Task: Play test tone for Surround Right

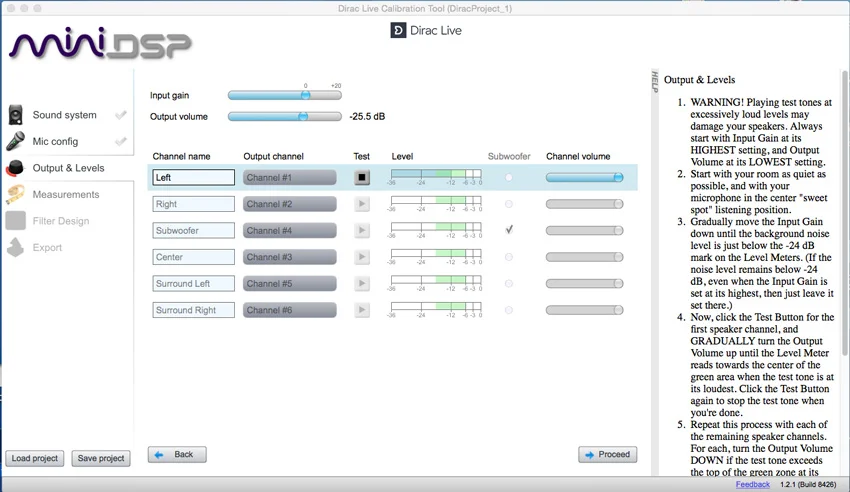Action: click(362, 310)
